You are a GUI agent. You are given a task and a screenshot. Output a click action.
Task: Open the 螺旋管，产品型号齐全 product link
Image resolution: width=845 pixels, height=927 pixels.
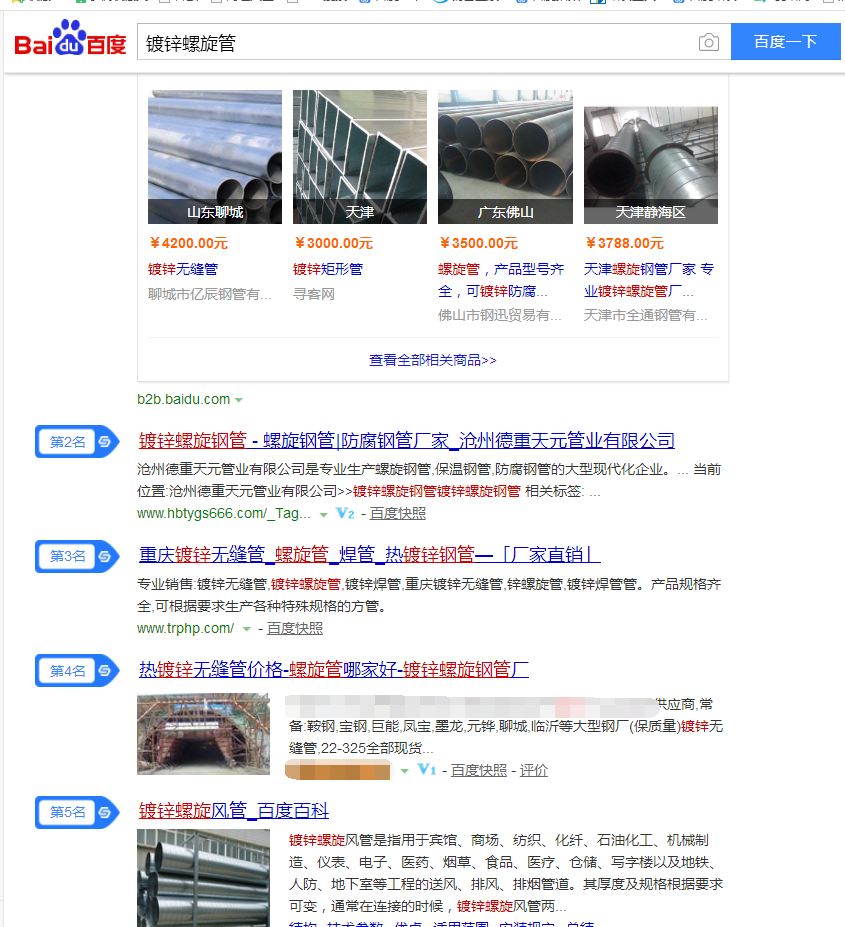tap(501, 280)
